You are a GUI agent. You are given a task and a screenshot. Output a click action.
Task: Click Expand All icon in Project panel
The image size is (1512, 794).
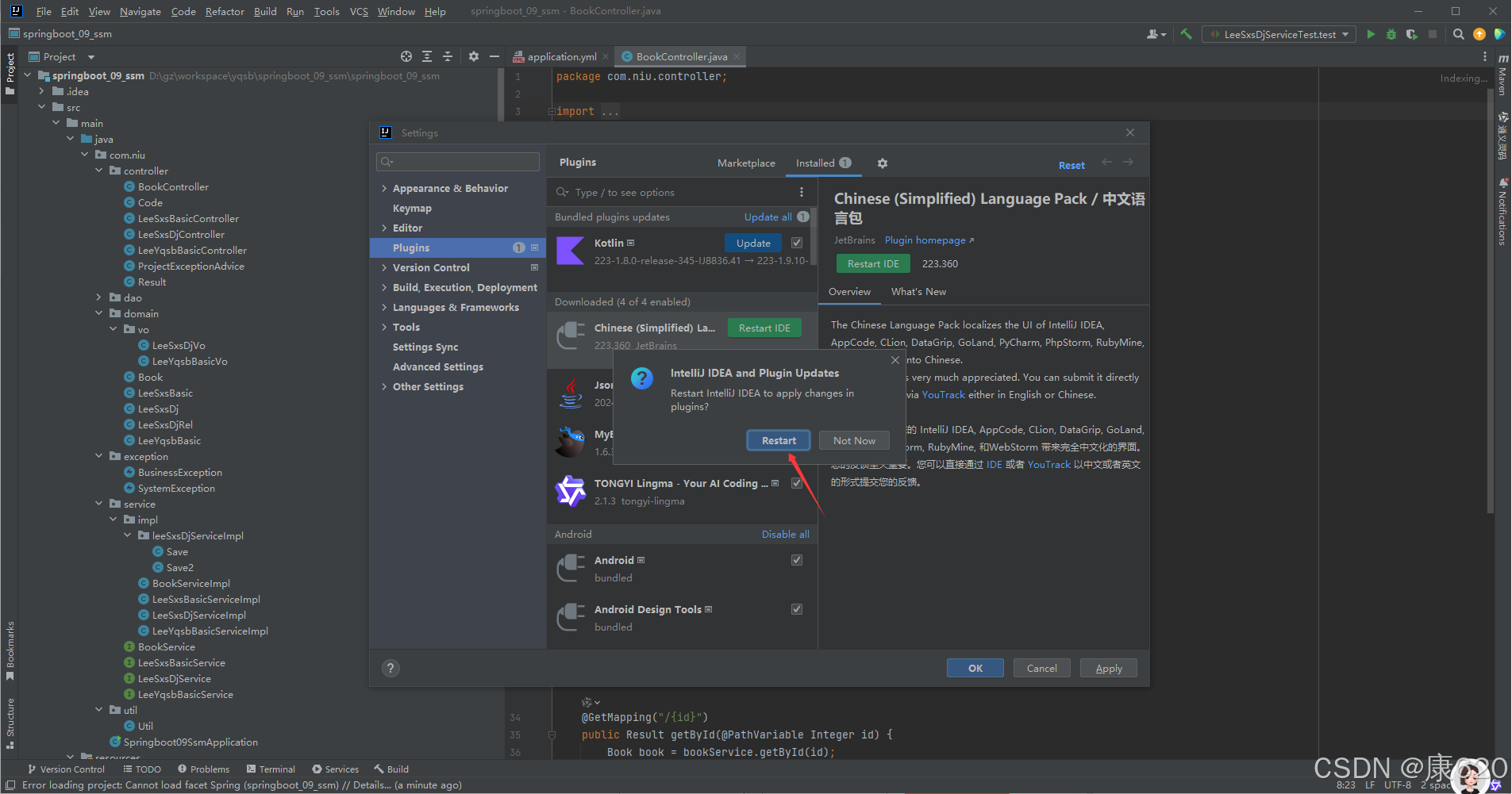pyautogui.click(x=427, y=56)
